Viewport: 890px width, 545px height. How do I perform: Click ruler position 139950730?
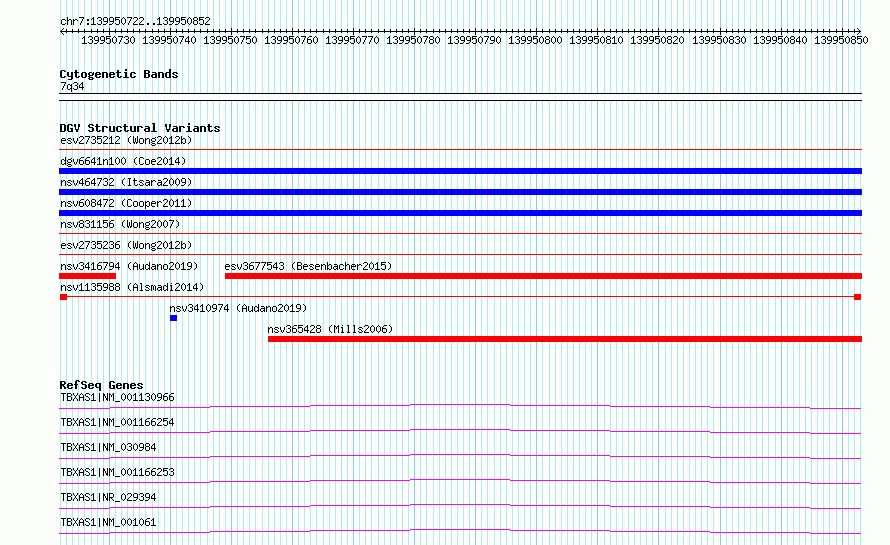[108, 40]
